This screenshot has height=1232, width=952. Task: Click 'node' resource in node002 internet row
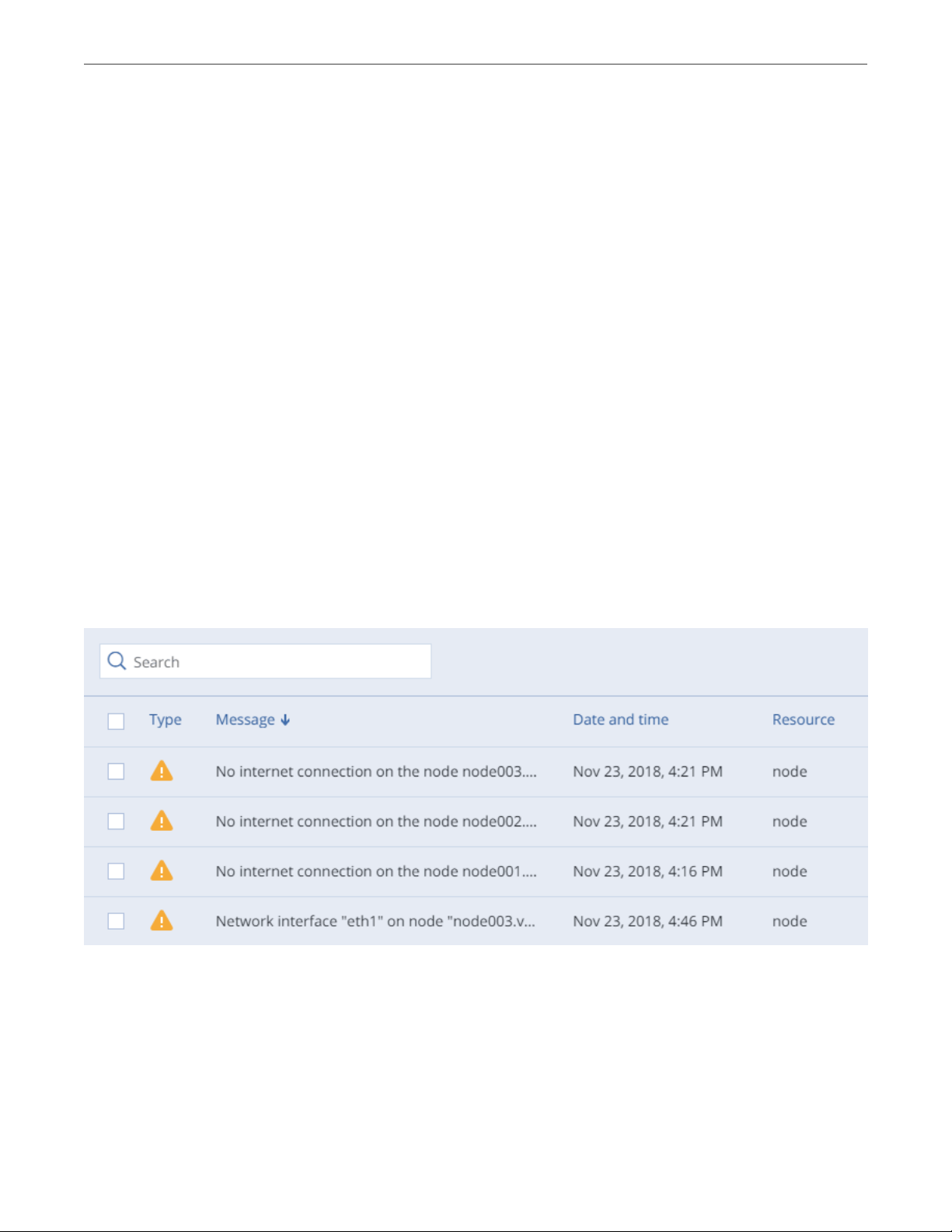click(x=790, y=822)
